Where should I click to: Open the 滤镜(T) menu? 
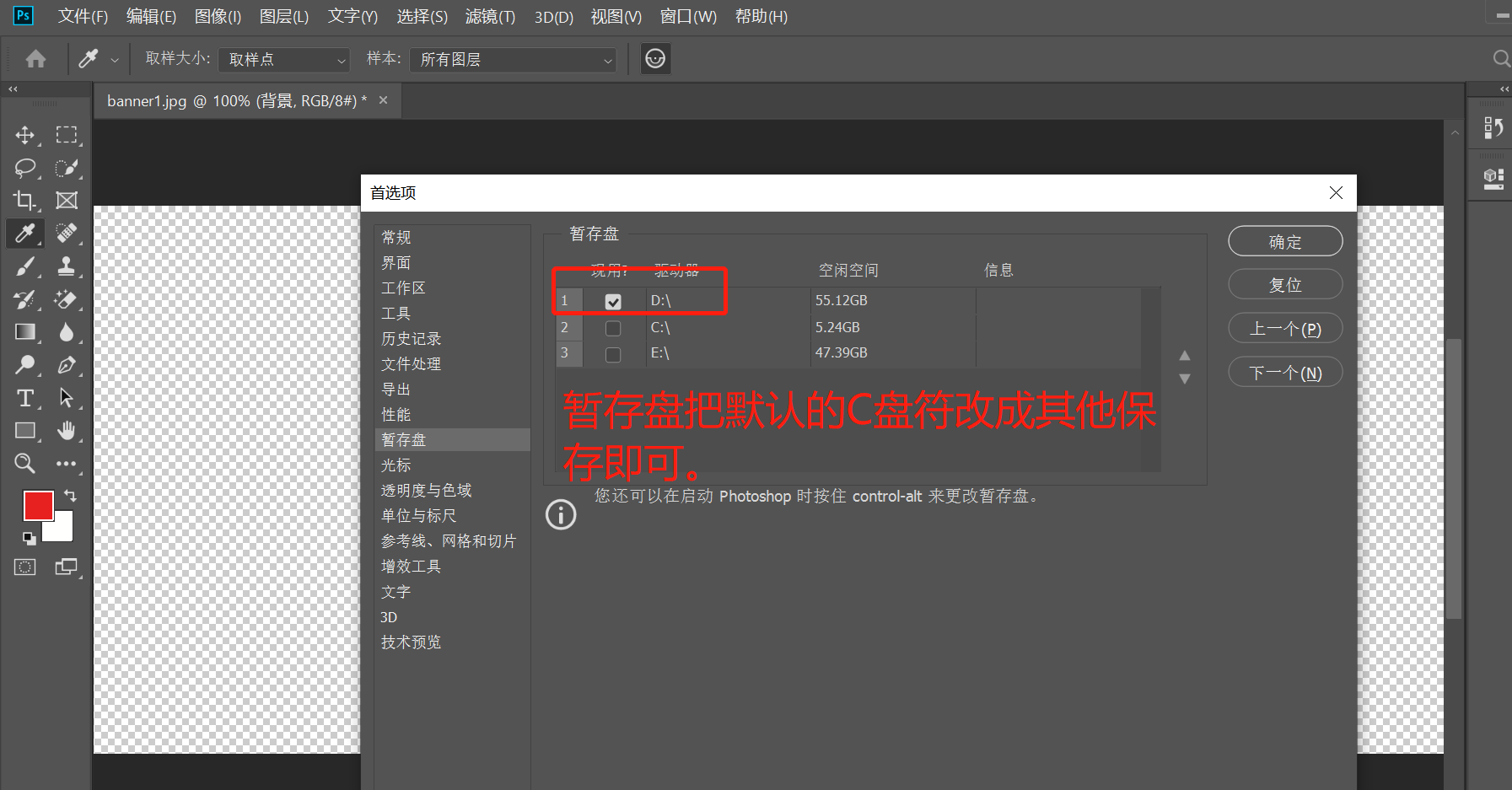coord(490,17)
